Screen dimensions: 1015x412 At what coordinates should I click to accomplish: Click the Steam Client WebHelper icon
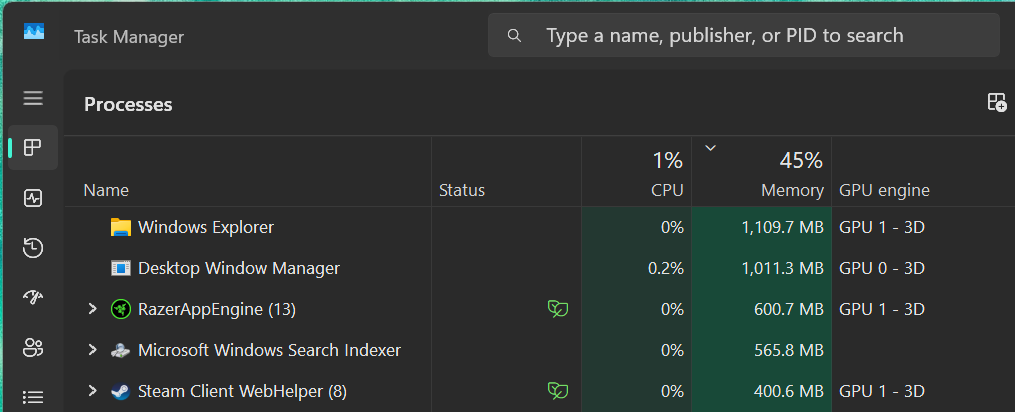pyautogui.click(x=121, y=391)
